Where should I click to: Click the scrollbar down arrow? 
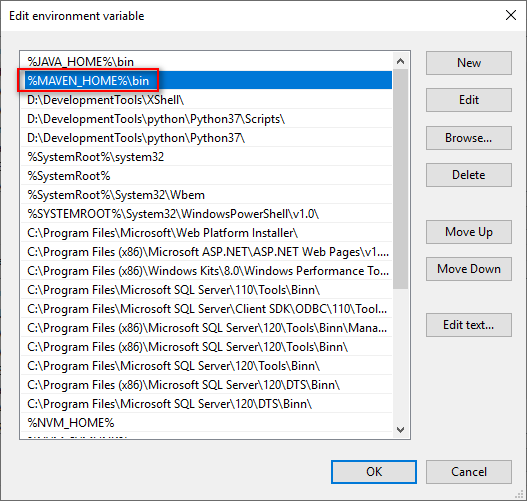(x=400, y=429)
